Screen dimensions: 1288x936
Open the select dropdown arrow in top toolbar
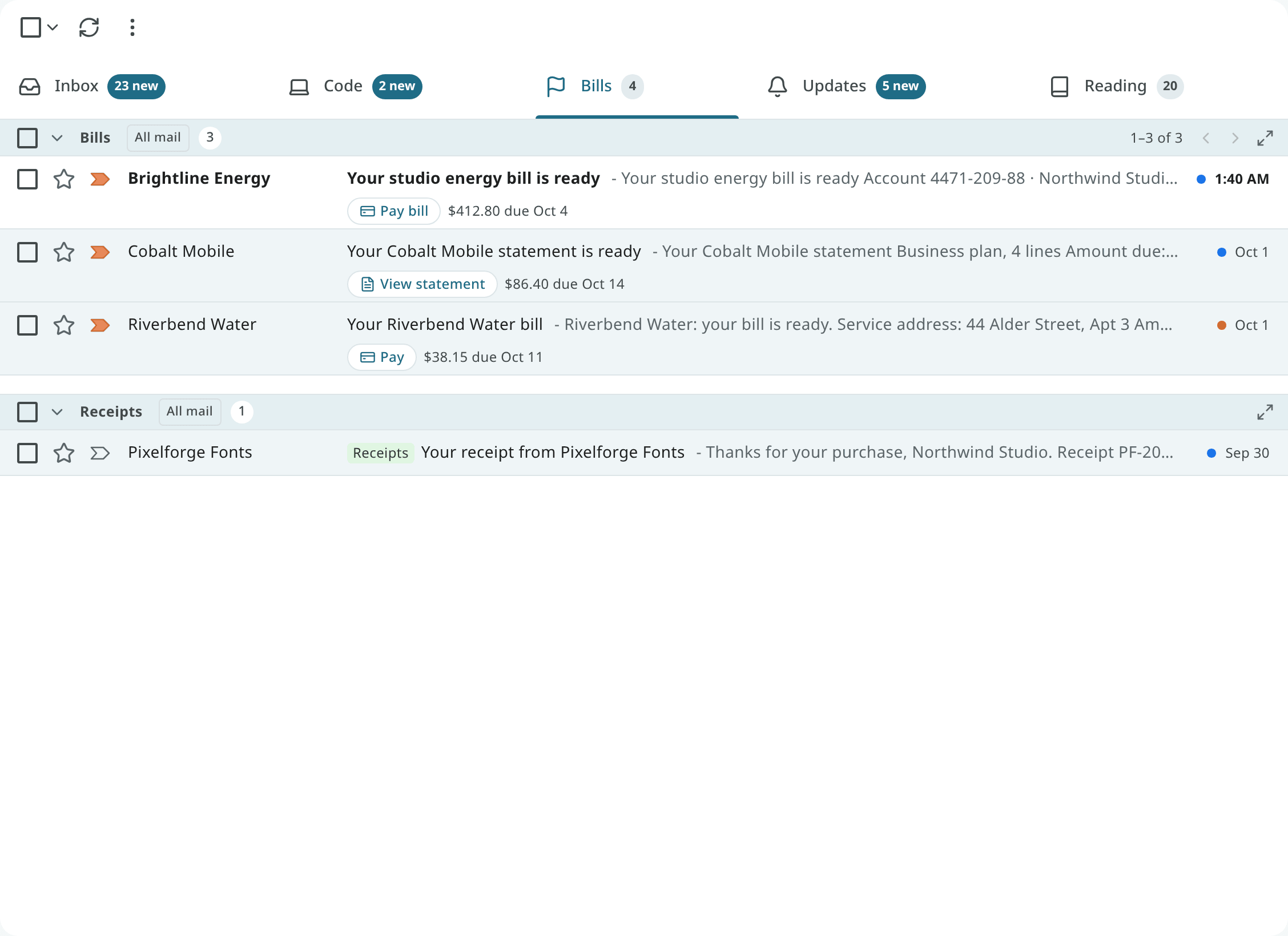53,27
